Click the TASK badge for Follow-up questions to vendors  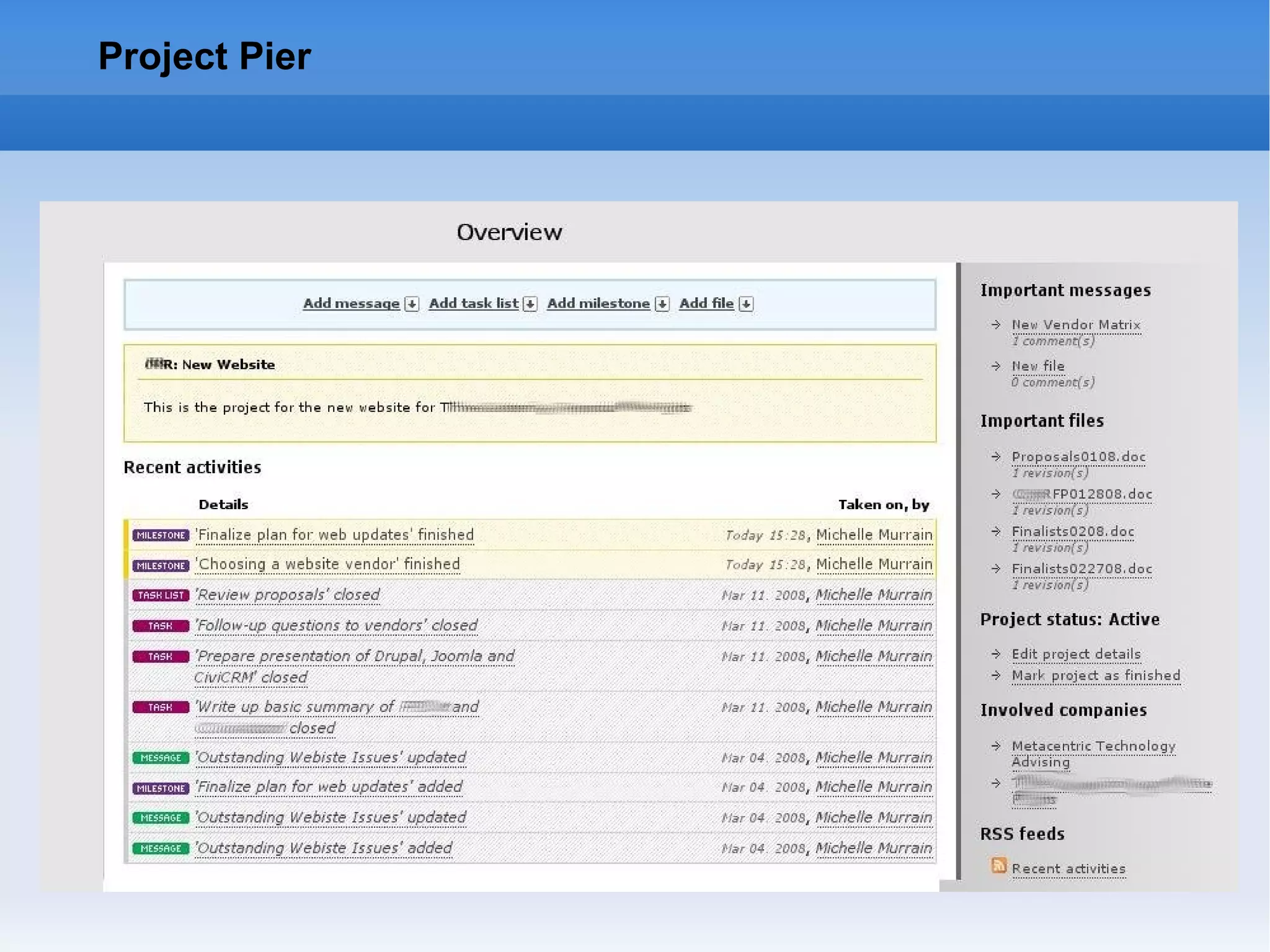click(161, 626)
